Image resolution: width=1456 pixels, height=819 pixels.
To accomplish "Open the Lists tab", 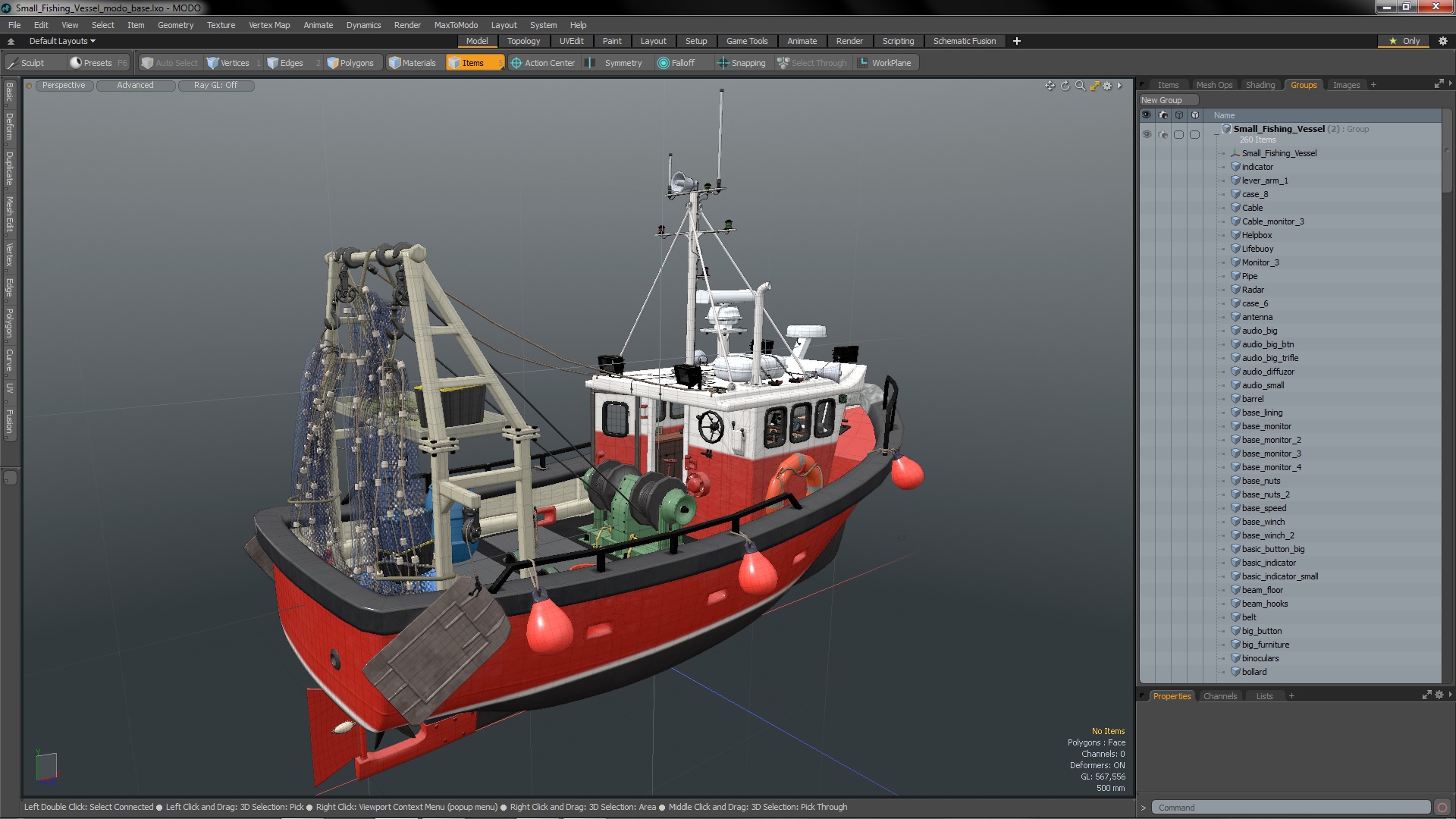I will click(1264, 696).
